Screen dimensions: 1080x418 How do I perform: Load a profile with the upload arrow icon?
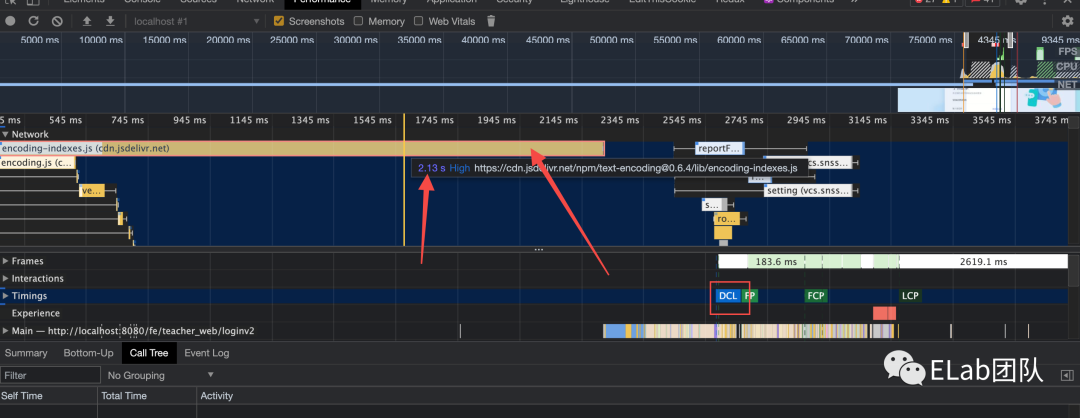(x=87, y=21)
